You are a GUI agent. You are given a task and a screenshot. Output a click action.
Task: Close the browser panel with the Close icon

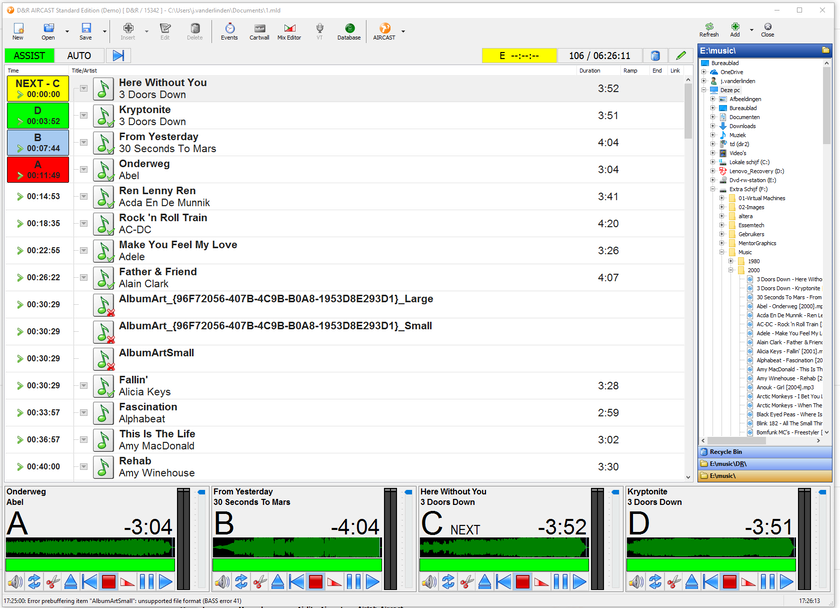pos(768,29)
